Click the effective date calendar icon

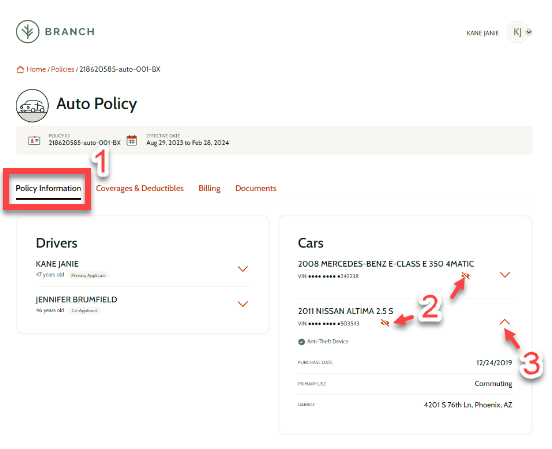click(x=132, y=141)
